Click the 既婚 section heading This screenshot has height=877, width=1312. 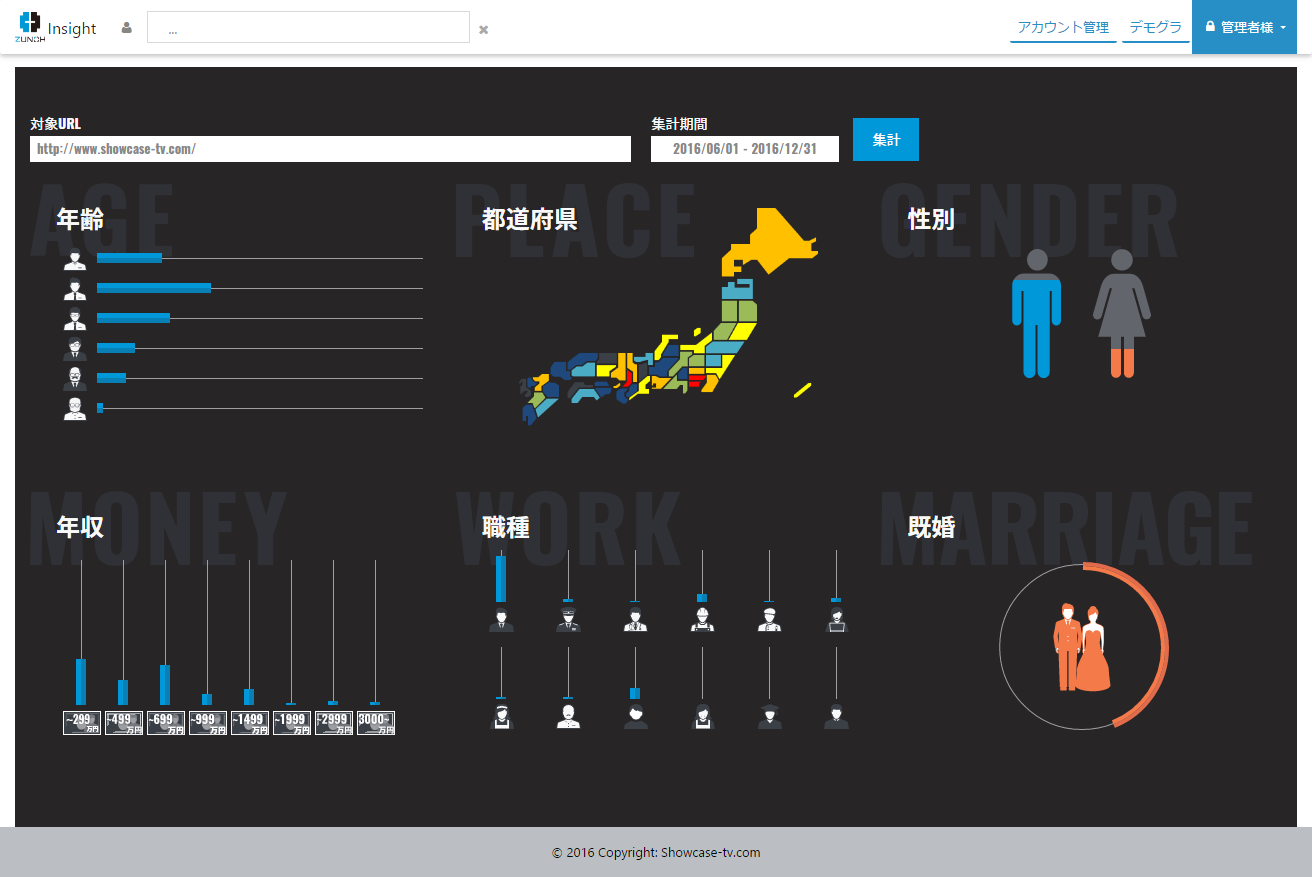pyautogui.click(x=931, y=527)
